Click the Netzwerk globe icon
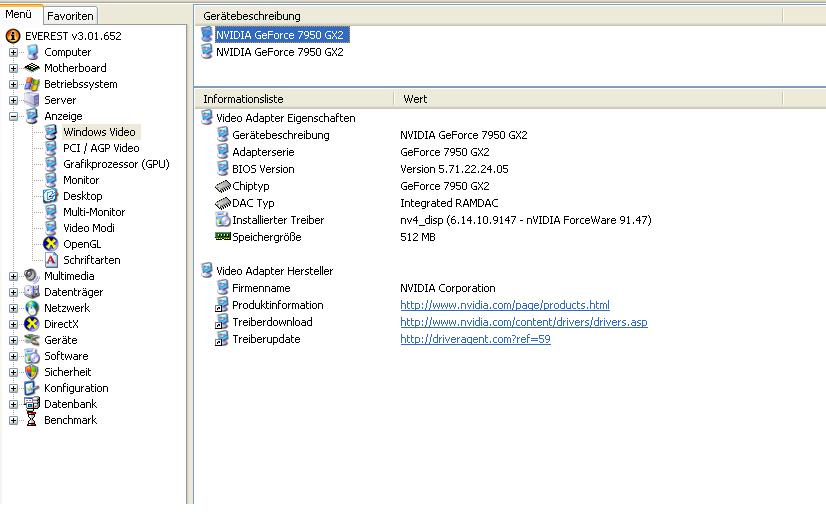The height and width of the screenshot is (512, 826). tap(32, 308)
